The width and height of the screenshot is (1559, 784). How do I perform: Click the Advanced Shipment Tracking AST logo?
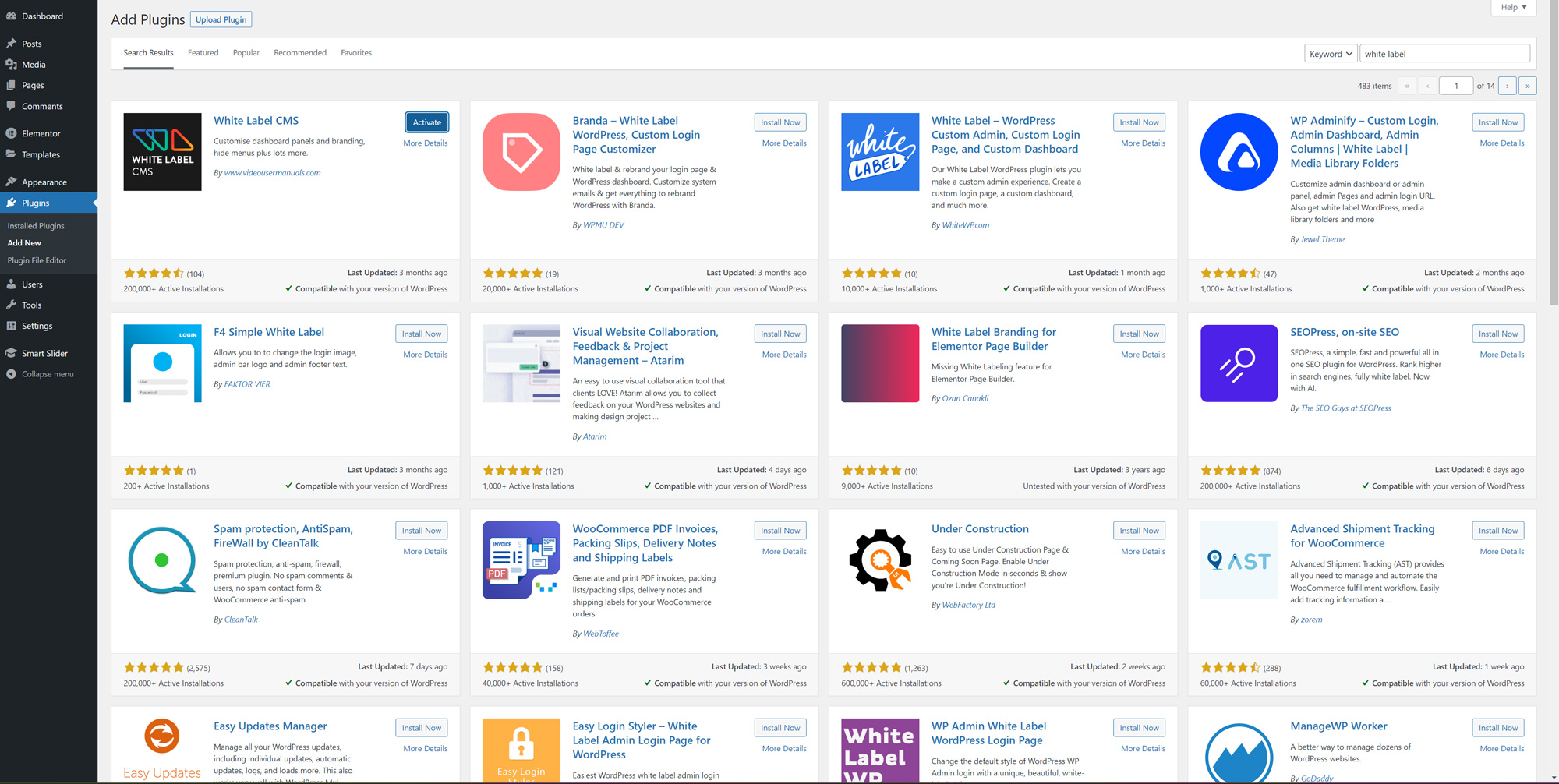(x=1239, y=560)
